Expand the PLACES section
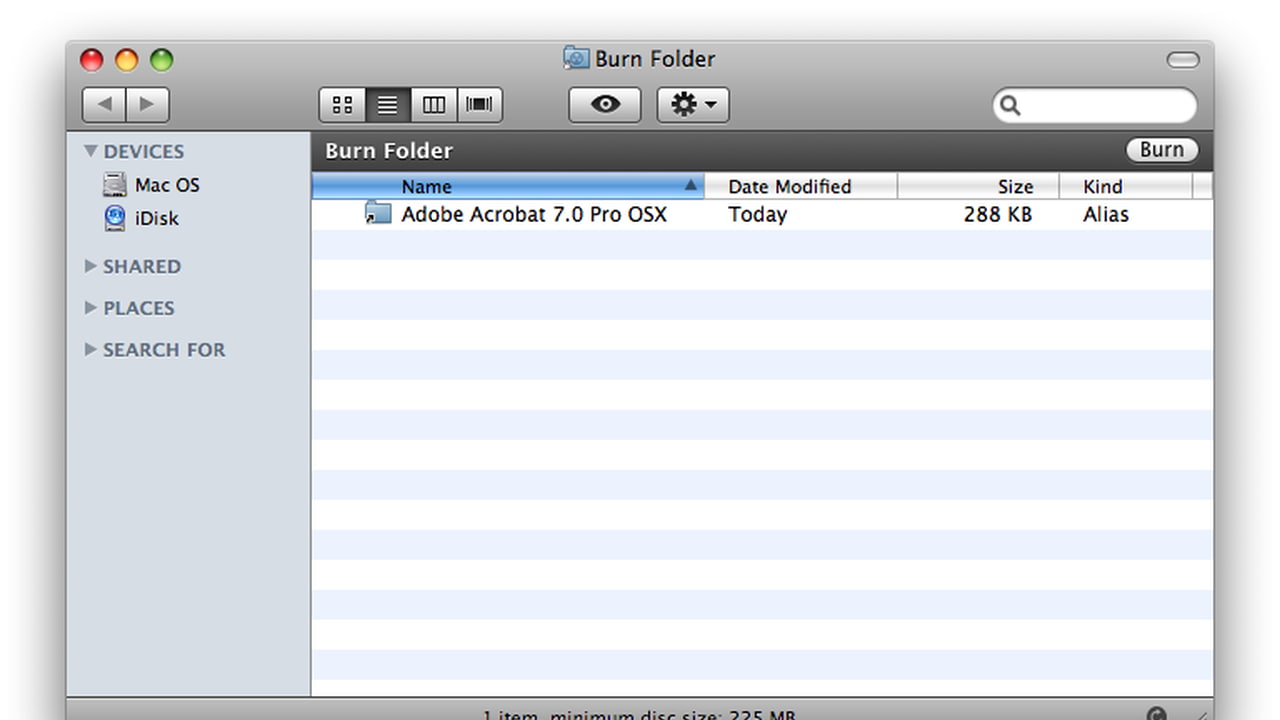 pyautogui.click(x=91, y=308)
